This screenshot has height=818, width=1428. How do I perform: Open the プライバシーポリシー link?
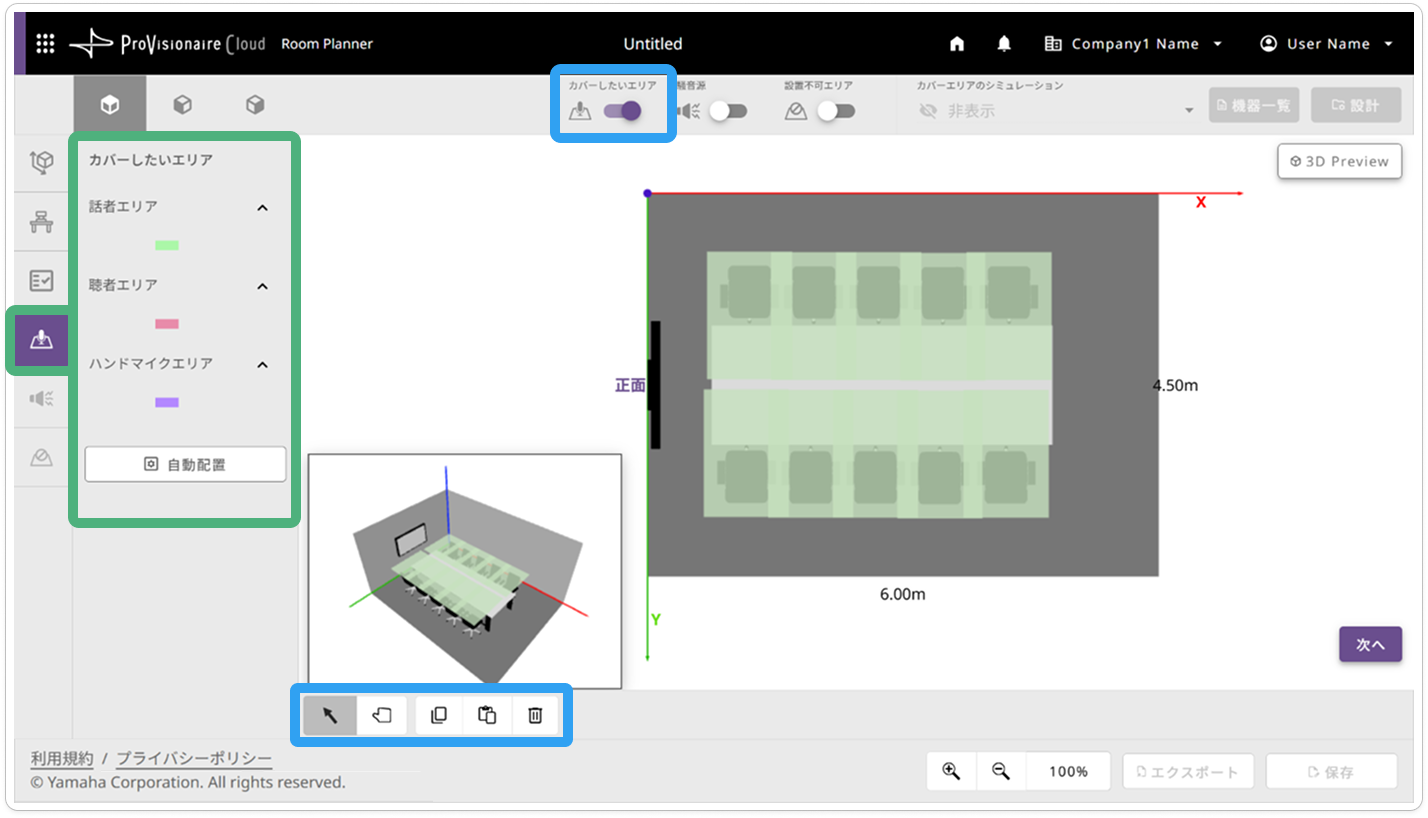click(194, 758)
